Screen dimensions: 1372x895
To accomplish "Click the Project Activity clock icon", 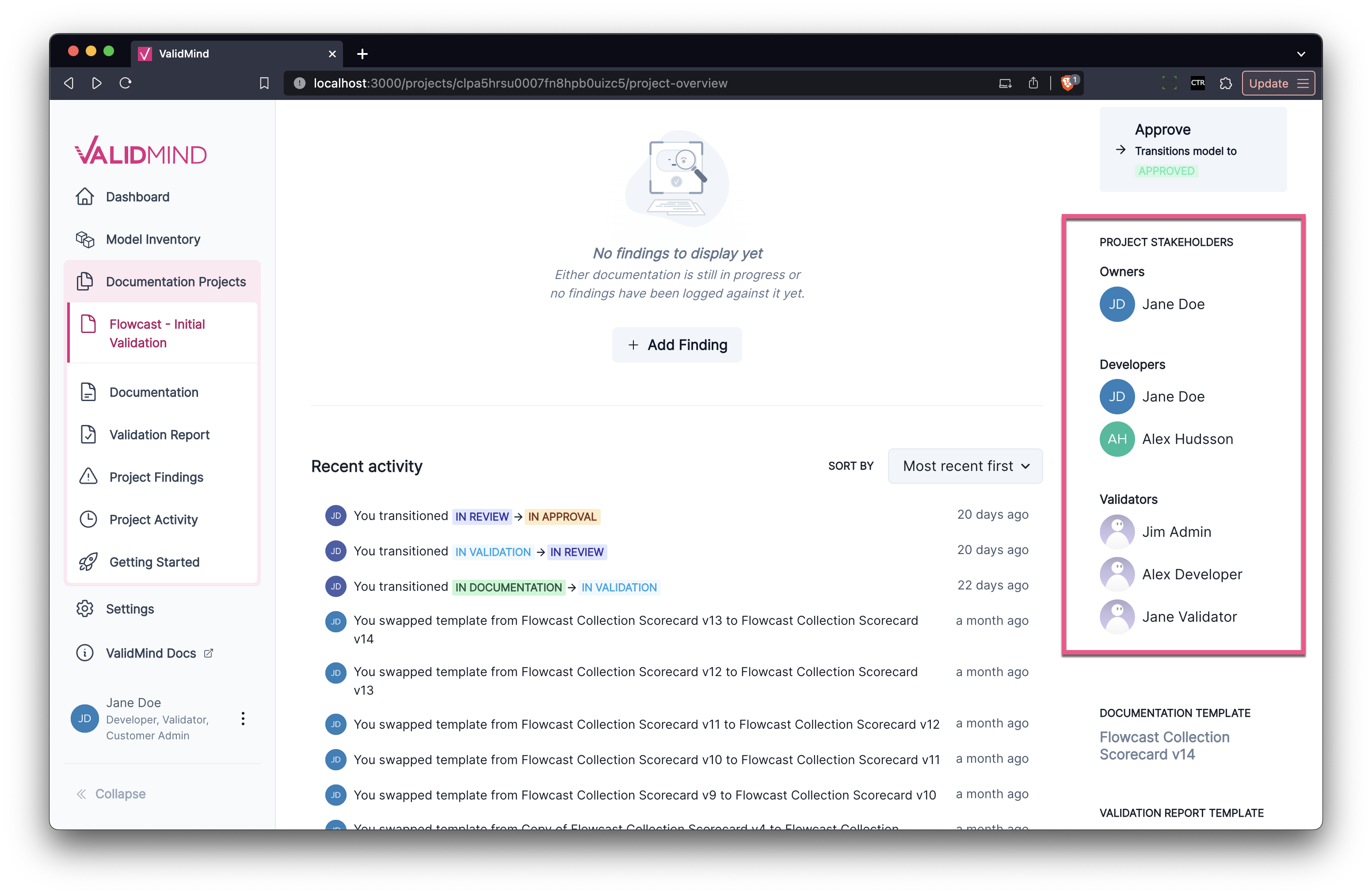I will [x=88, y=520].
